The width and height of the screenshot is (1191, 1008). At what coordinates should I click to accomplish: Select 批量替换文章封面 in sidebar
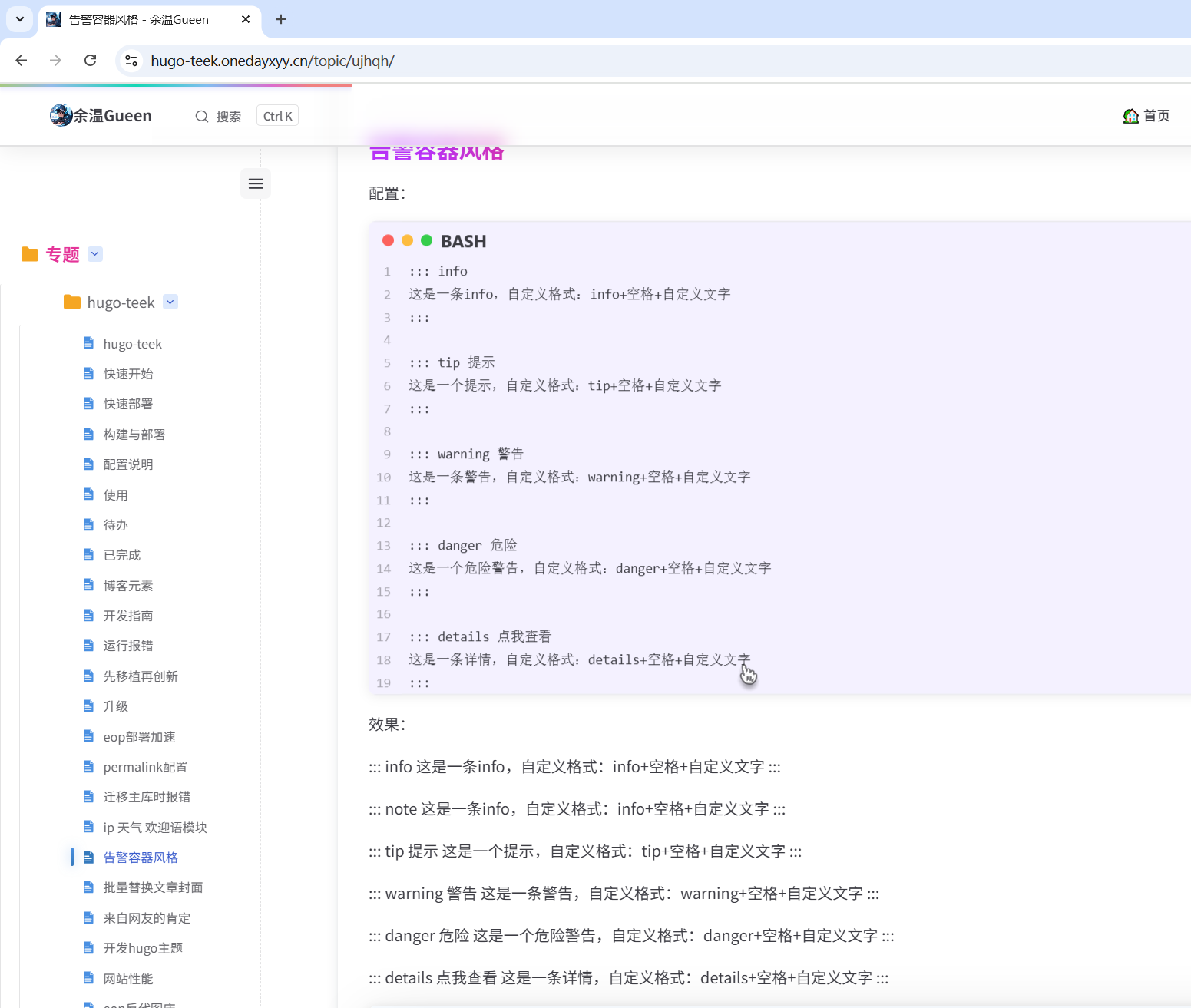tap(153, 887)
